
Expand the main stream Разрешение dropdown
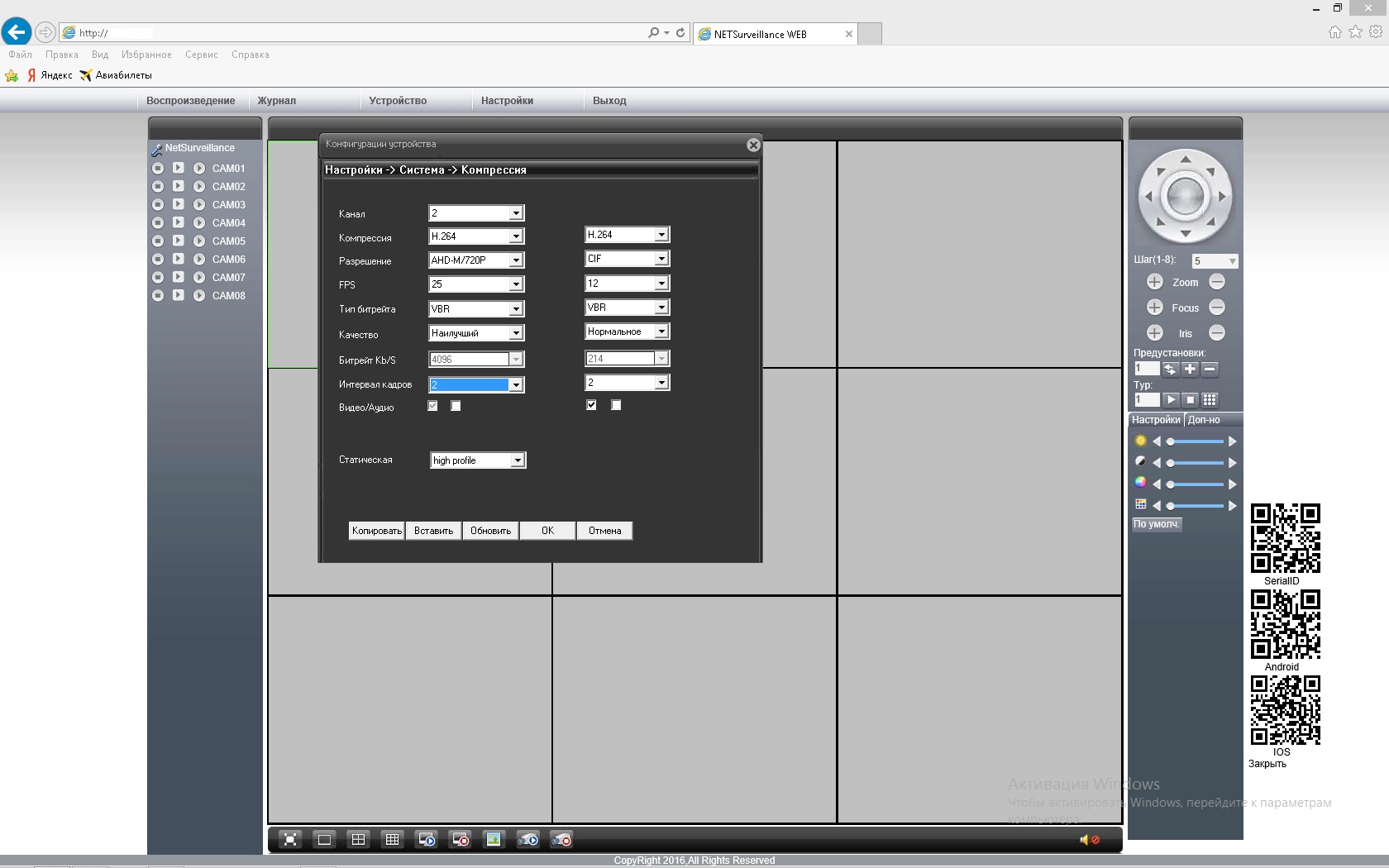(515, 260)
